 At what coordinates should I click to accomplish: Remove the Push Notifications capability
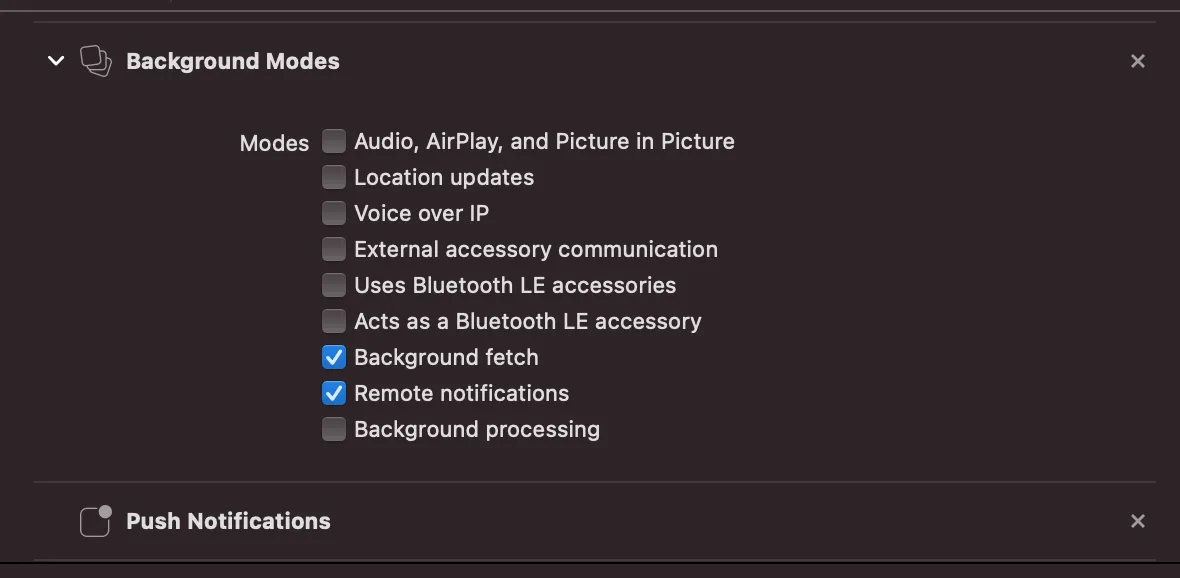point(1137,521)
